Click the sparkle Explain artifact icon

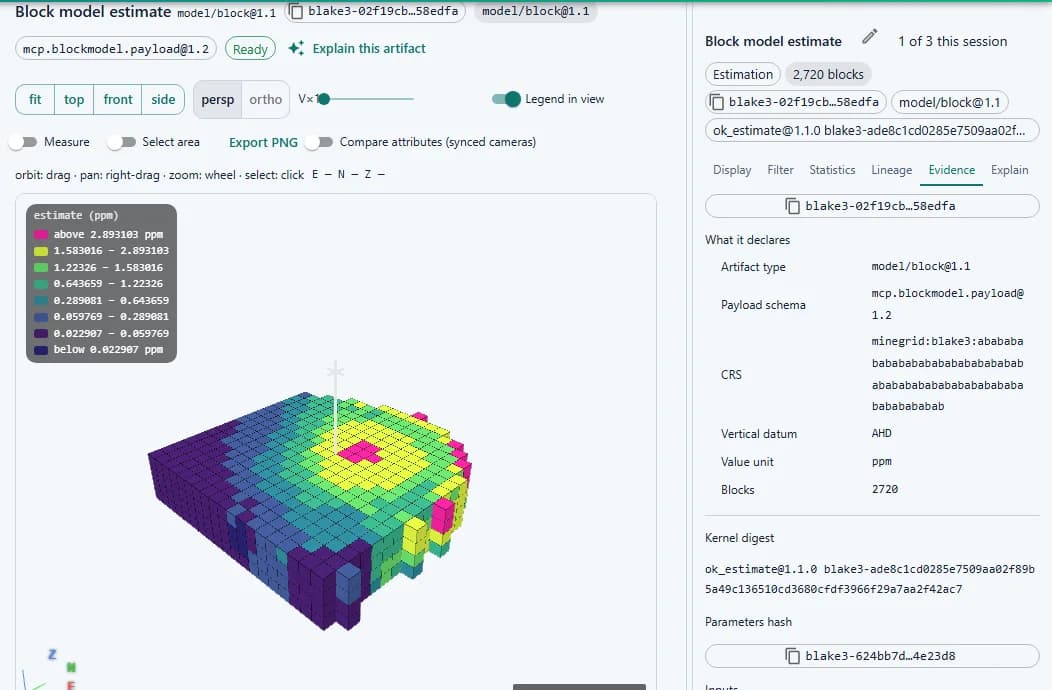[296, 48]
